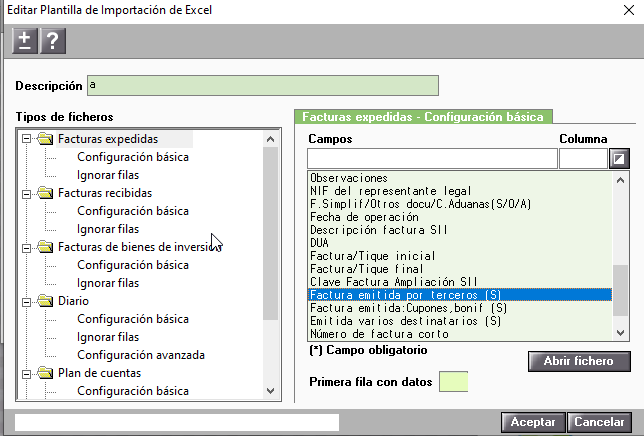Select Clave Factura Ampliación SII field

click(460, 282)
